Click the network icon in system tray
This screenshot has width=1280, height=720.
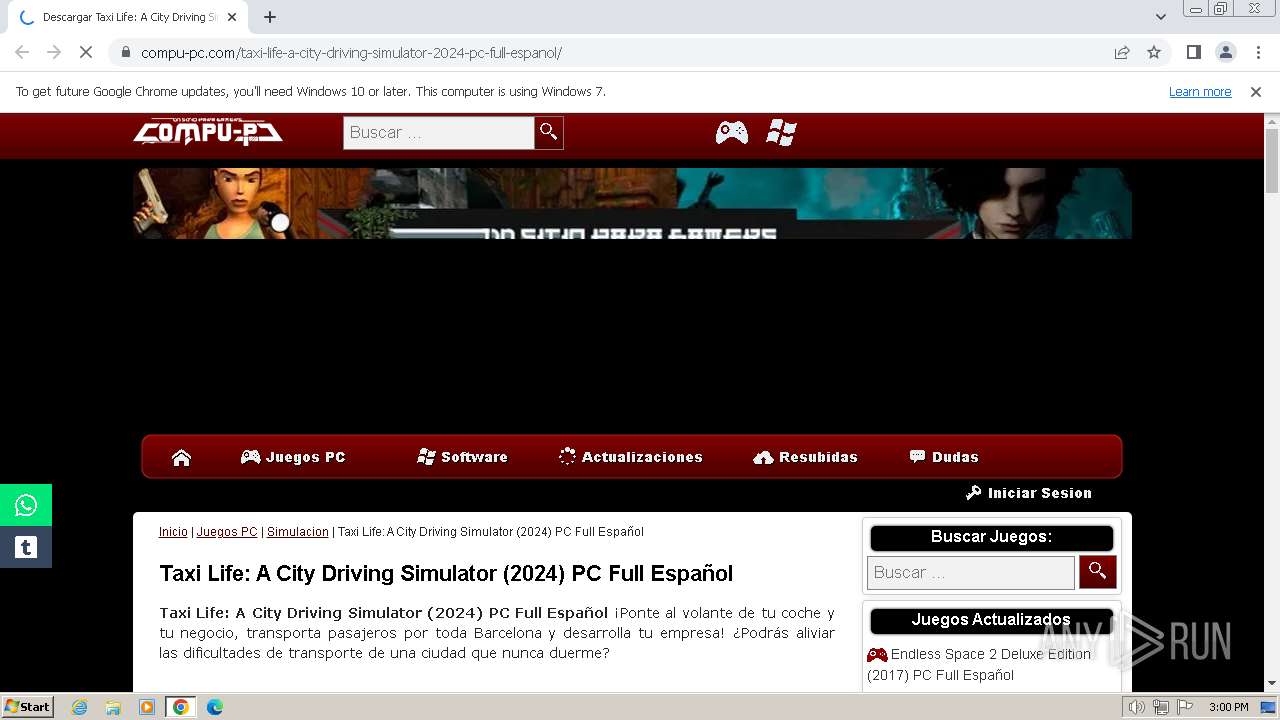(x=1160, y=707)
